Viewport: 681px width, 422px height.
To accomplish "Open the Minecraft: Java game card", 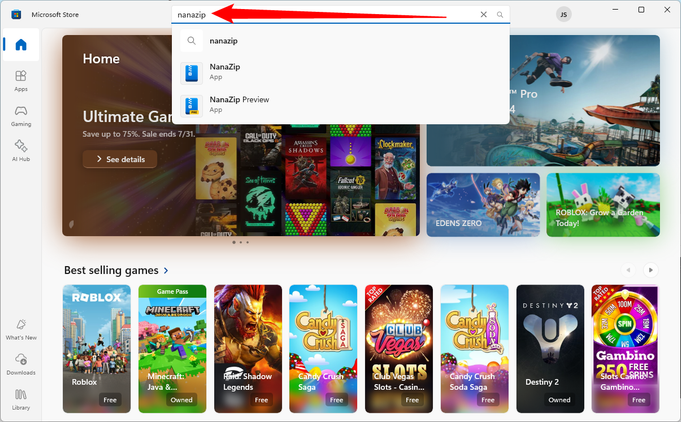I will (172, 349).
